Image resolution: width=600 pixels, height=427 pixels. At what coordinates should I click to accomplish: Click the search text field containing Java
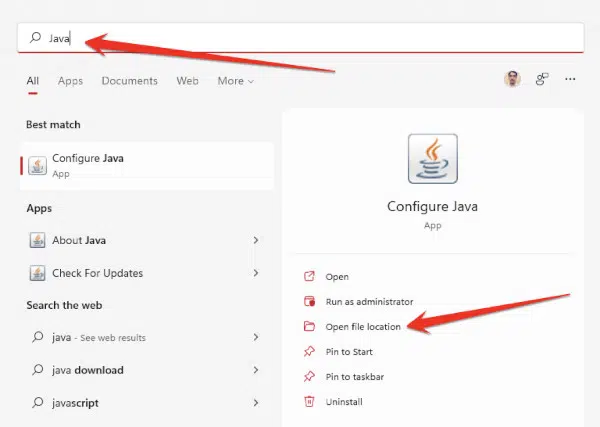(x=301, y=38)
